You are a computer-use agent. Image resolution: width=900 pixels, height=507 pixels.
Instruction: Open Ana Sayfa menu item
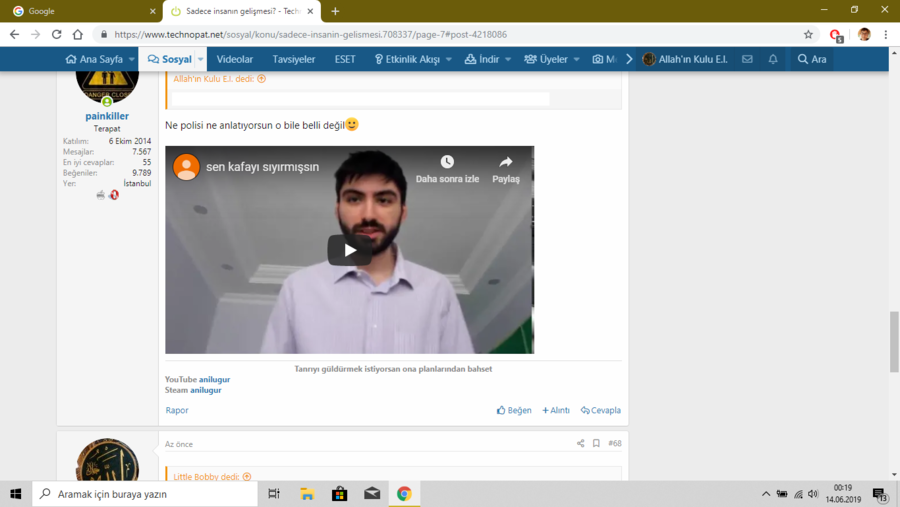[x=94, y=59]
